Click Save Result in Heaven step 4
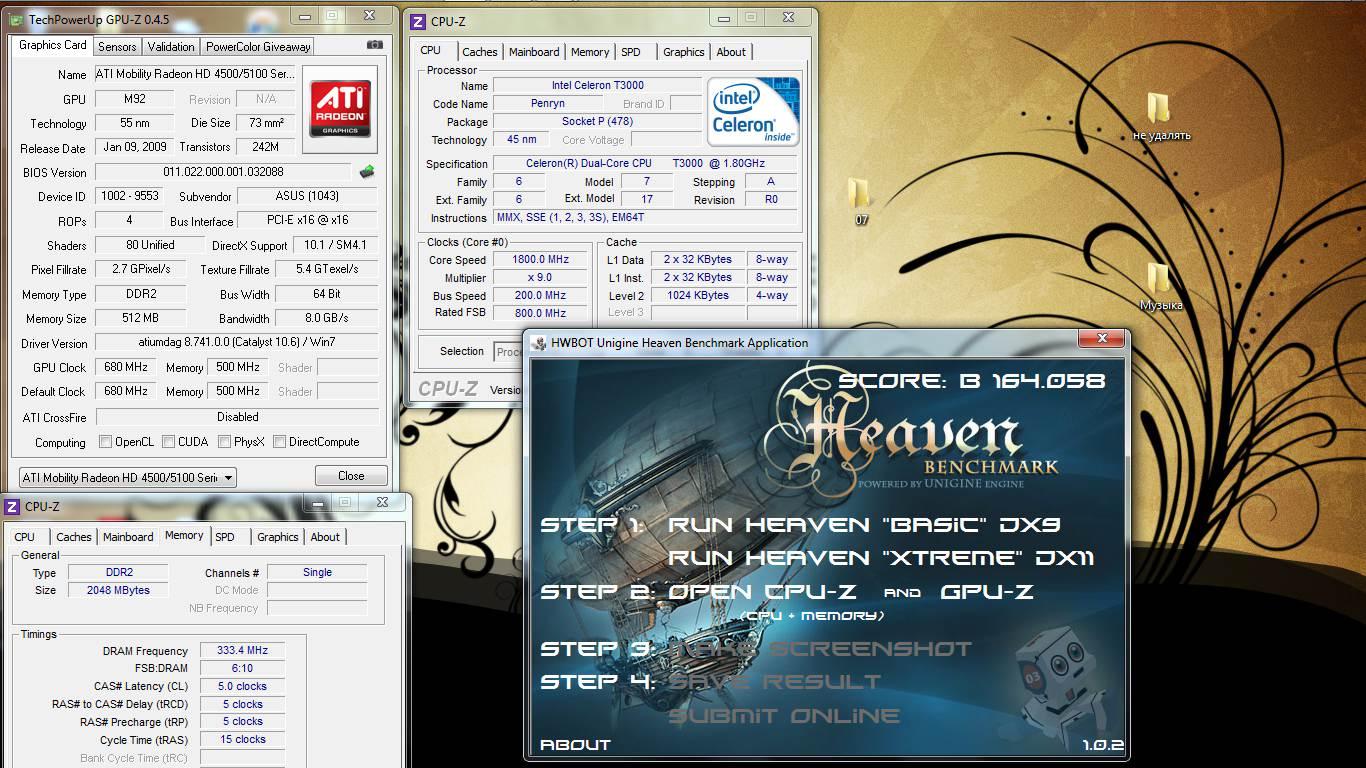This screenshot has height=768, width=1366. 775,682
